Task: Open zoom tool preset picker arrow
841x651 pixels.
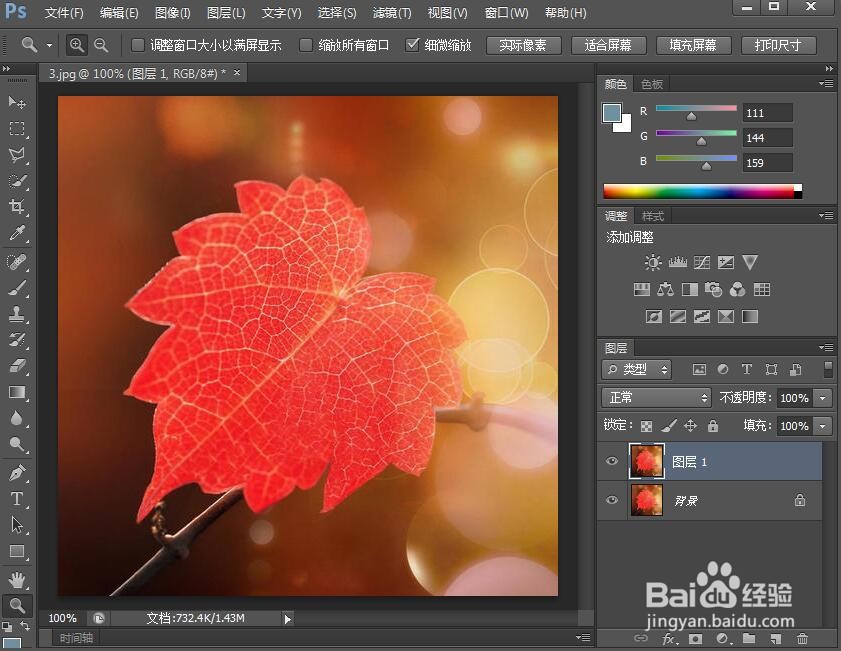Action: 49,46
